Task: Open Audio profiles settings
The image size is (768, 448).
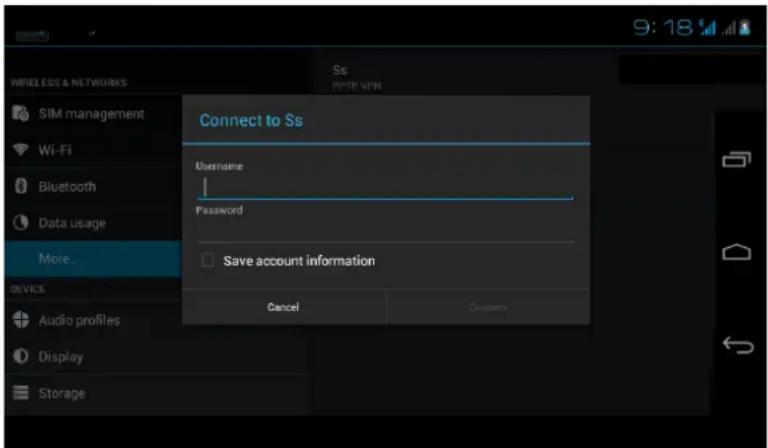Action: tap(94, 320)
